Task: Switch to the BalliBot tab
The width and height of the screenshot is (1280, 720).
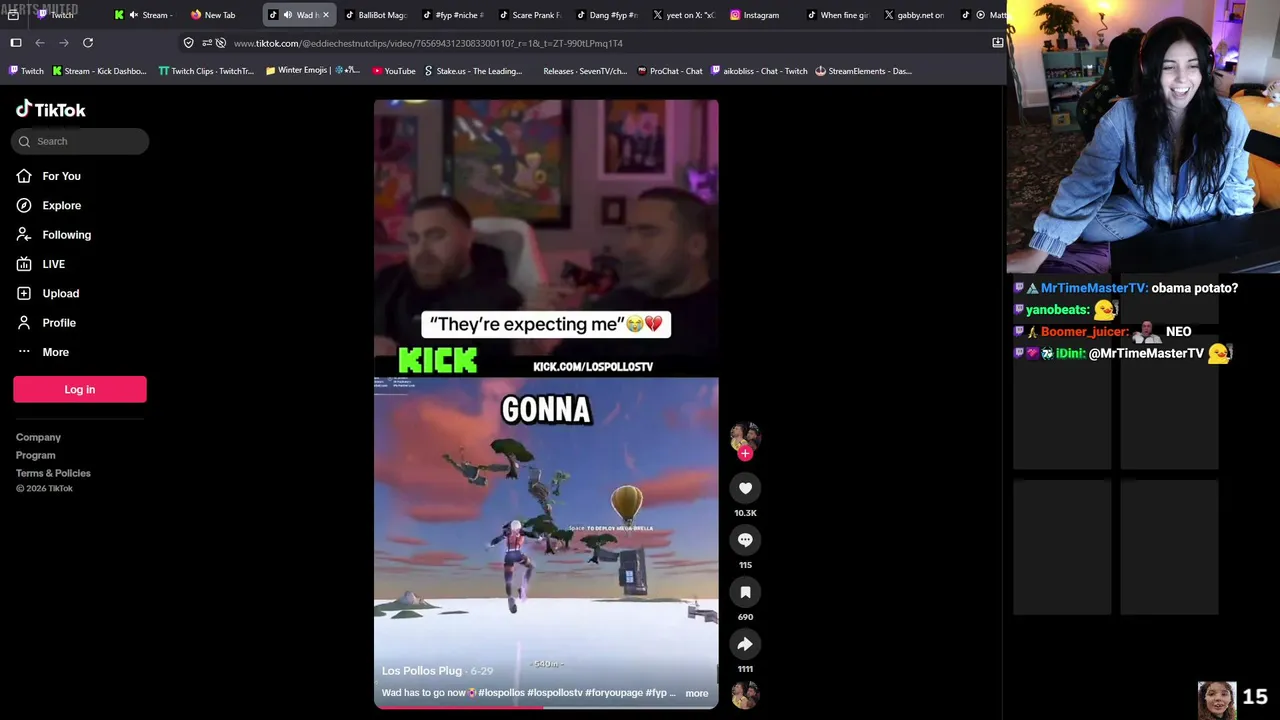Action: (x=376, y=15)
